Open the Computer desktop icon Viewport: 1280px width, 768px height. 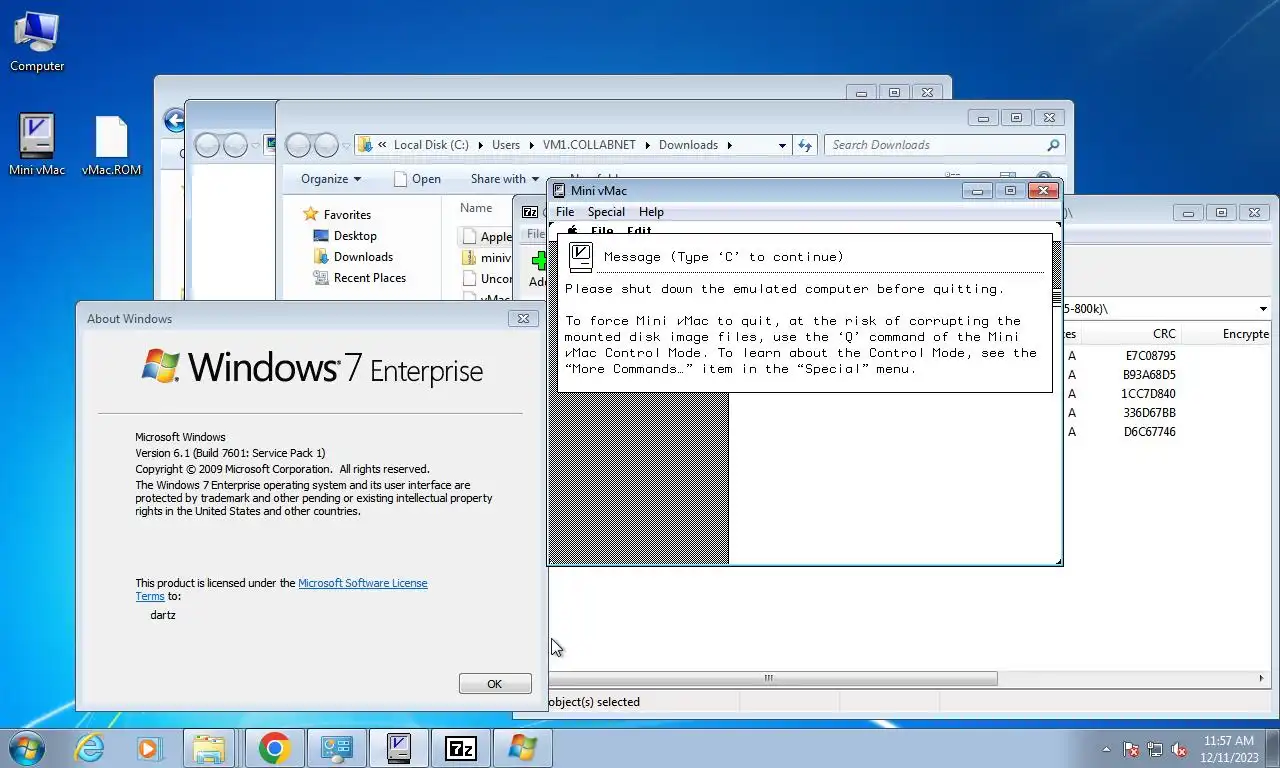click(x=37, y=42)
